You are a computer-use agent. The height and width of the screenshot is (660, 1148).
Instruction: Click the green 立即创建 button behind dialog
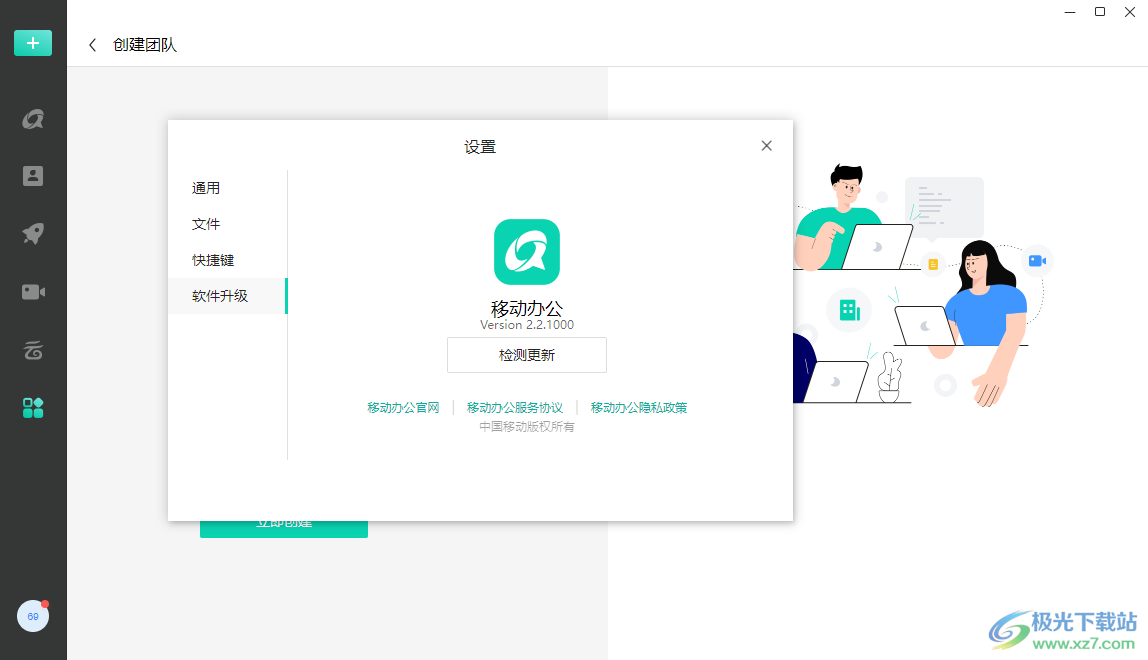(284, 530)
